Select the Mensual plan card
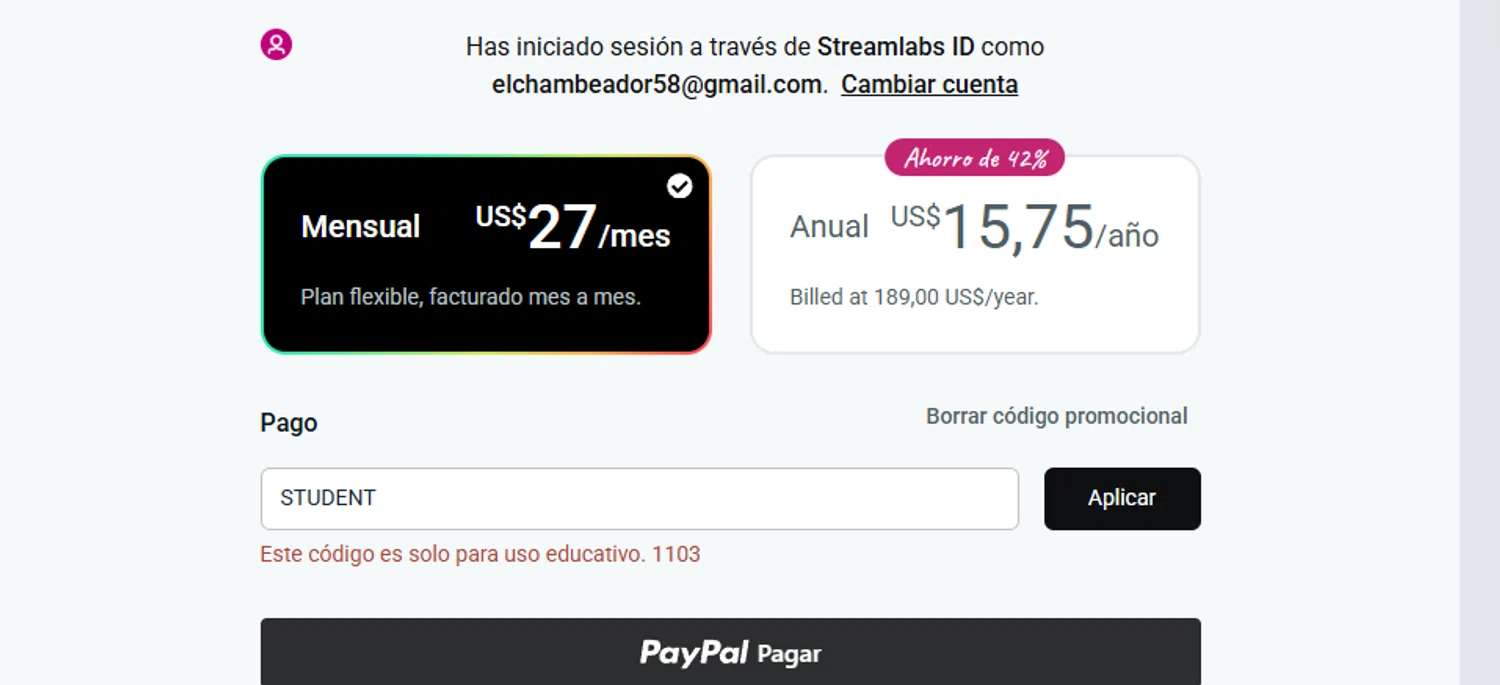This screenshot has height=685, width=1500. [486, 254]
